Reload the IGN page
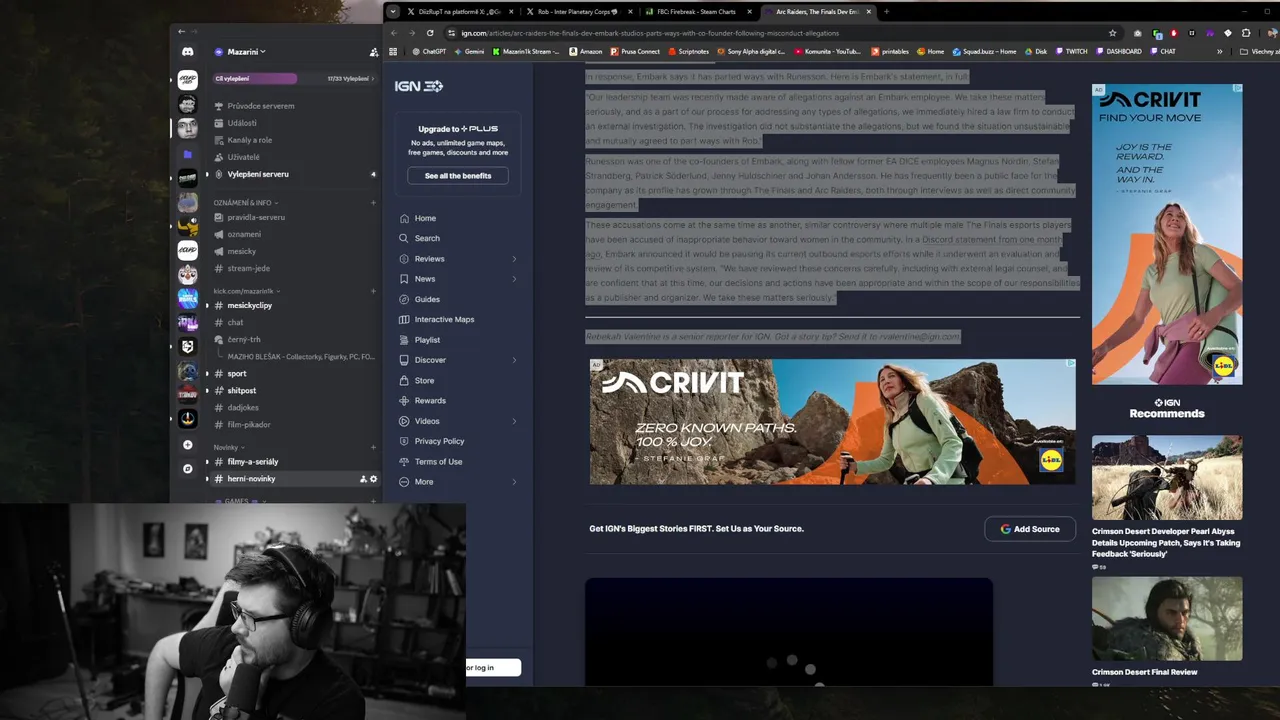 pyautogui.click(x=430, y=33)
